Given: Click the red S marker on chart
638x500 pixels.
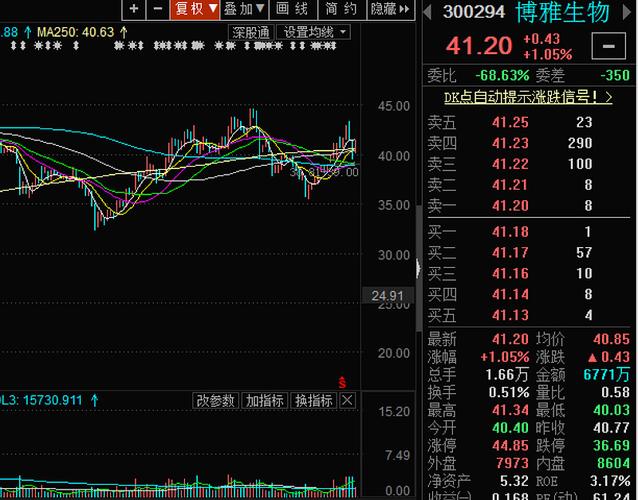Looking at the screenshot, I should [342, 382].
